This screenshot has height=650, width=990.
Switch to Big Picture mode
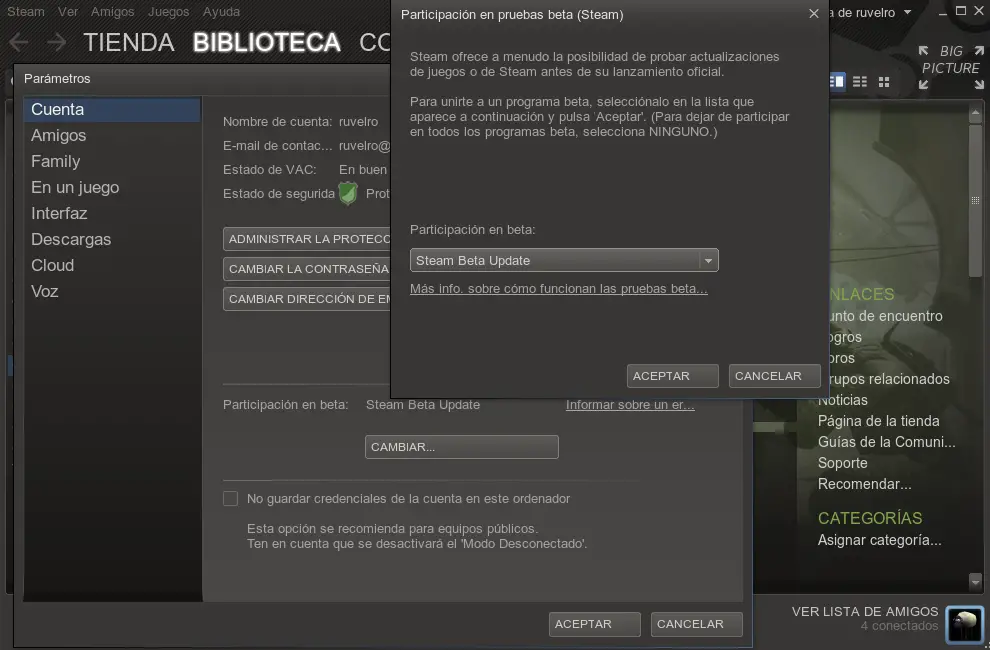[x=951, y=67]
